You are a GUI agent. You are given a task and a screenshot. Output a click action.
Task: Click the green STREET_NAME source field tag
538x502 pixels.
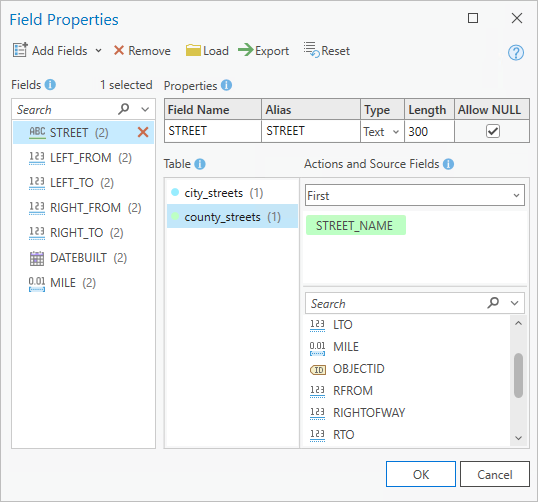pos(356,225)
